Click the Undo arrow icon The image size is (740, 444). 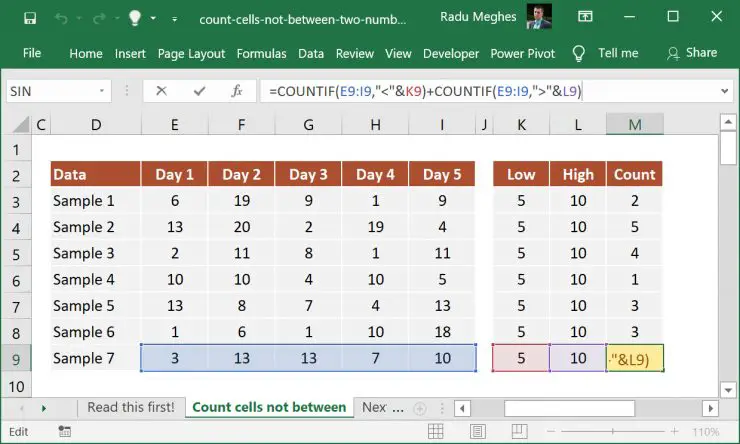tap(61, 19)
